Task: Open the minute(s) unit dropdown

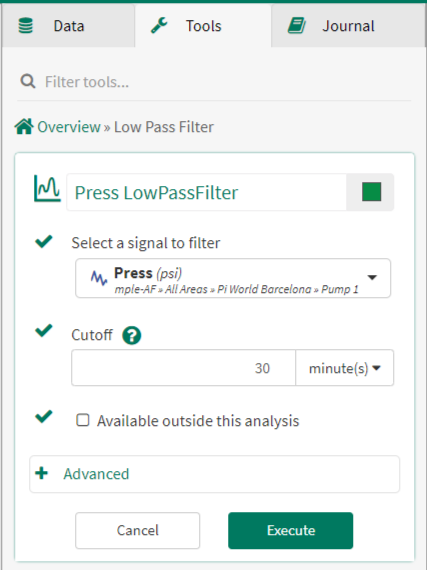Action: (345, 368)
